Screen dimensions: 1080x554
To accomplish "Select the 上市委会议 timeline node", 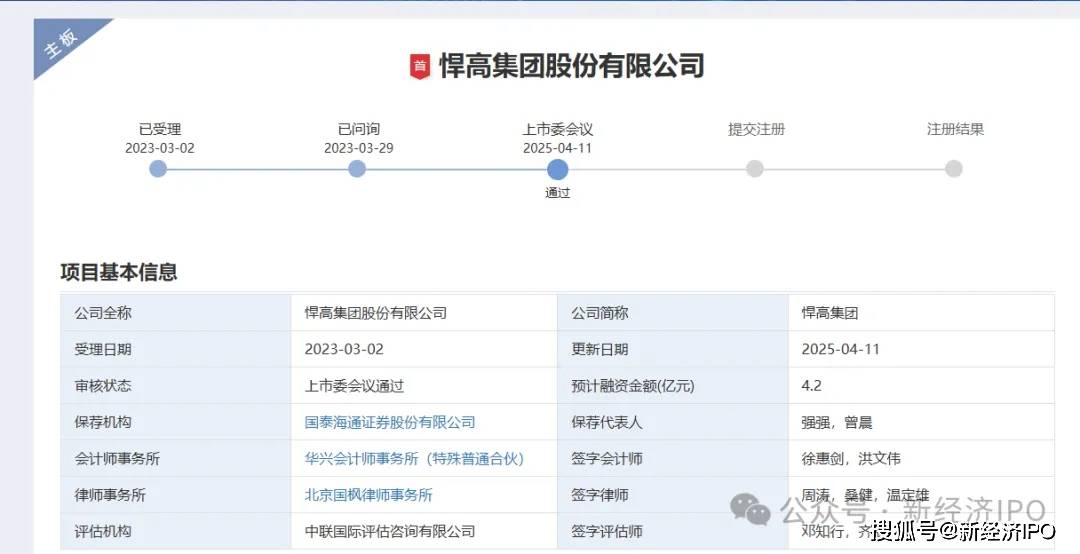I will pos(557,170).
